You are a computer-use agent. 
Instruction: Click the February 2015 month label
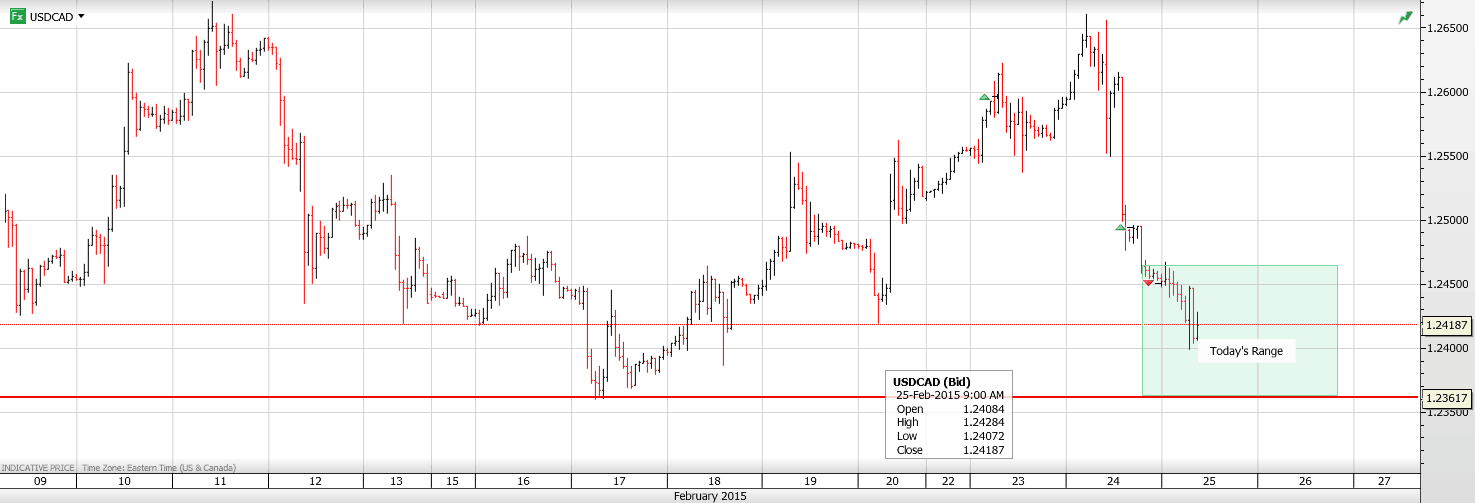pyautogui.click(x=709, y=496)
